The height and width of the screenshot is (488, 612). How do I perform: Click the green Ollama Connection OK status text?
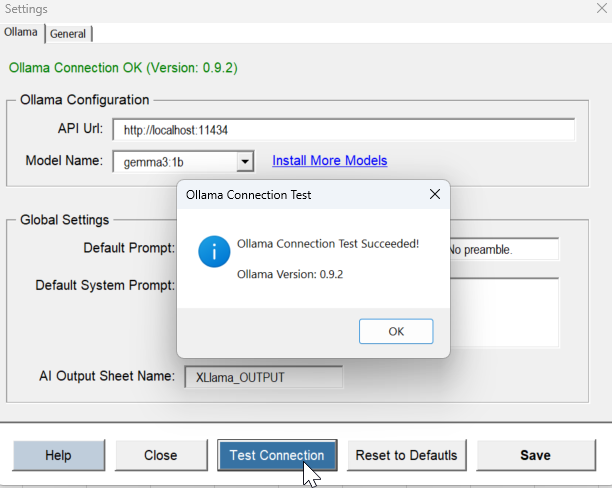point(123,68)
